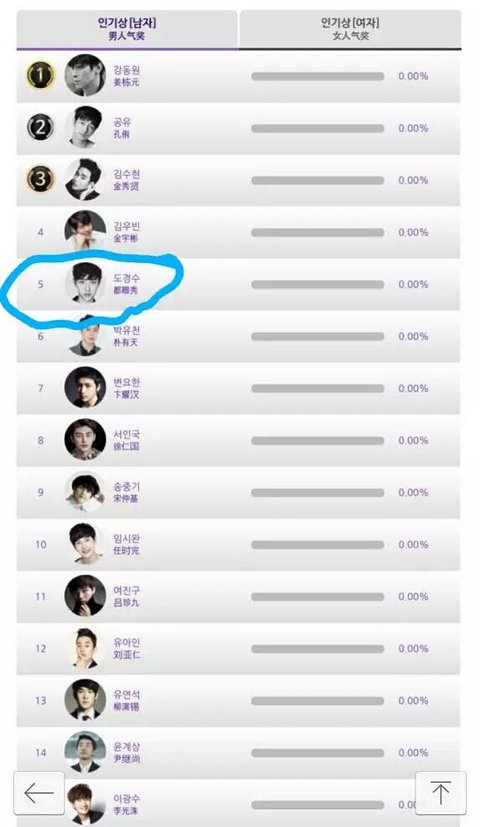
Task: Click the black rank 2 medal icon
Action: 41,128
